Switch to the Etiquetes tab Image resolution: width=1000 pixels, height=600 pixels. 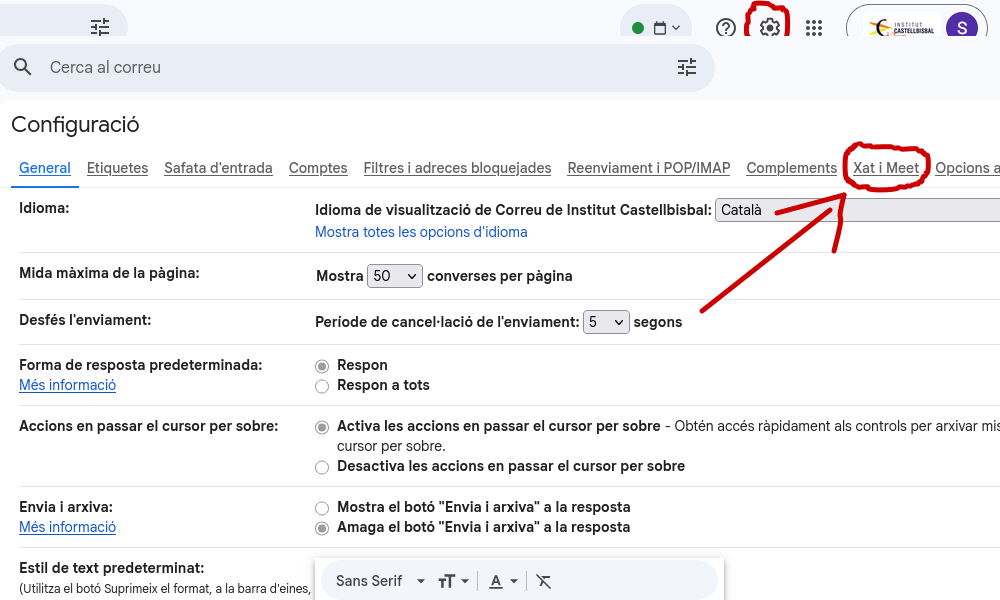click(x=117, y=168)
